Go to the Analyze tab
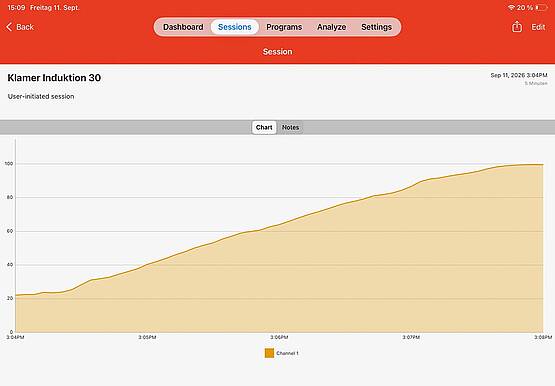 coord(331,27)
